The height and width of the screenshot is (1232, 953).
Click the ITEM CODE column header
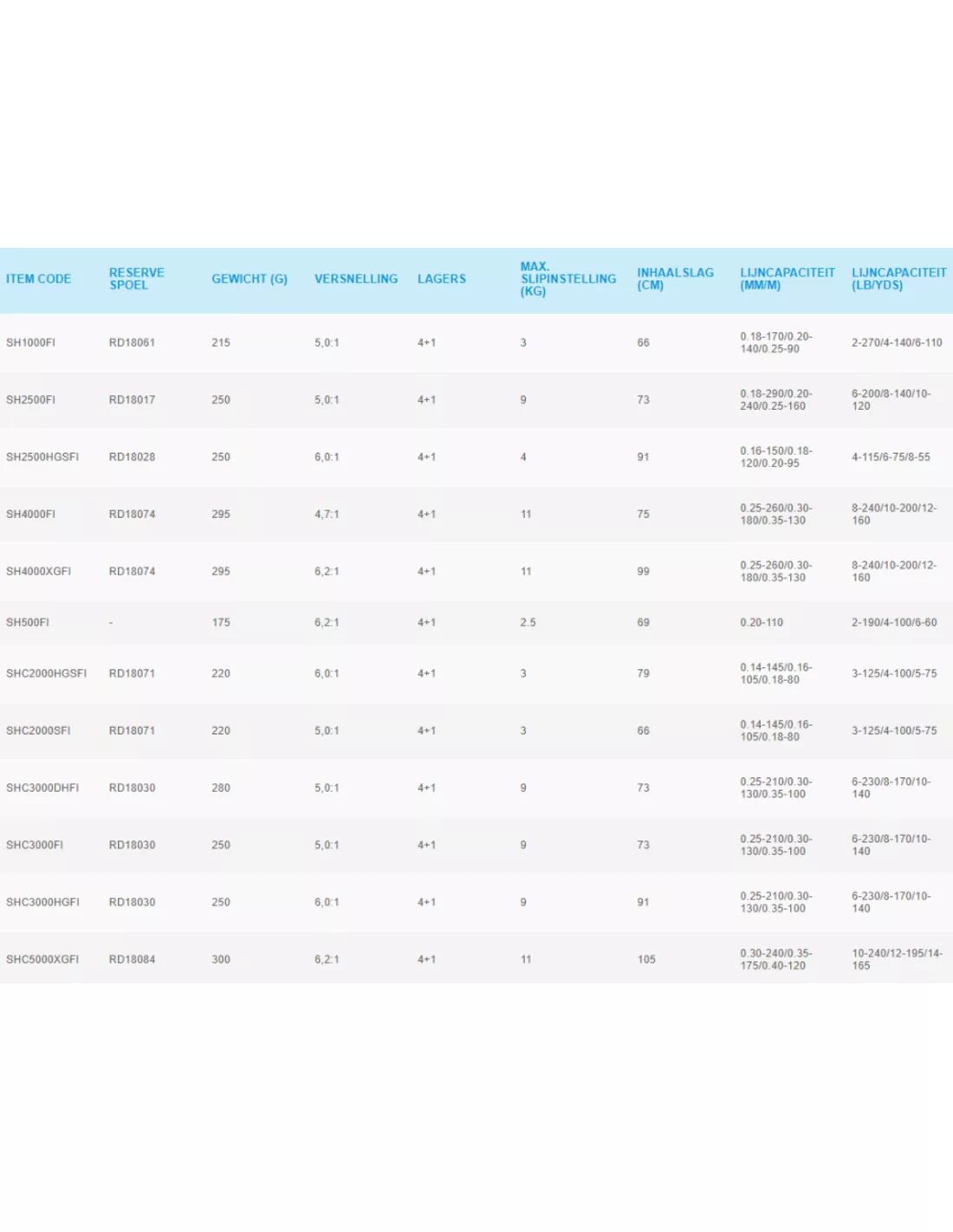(x=38, y=279)
